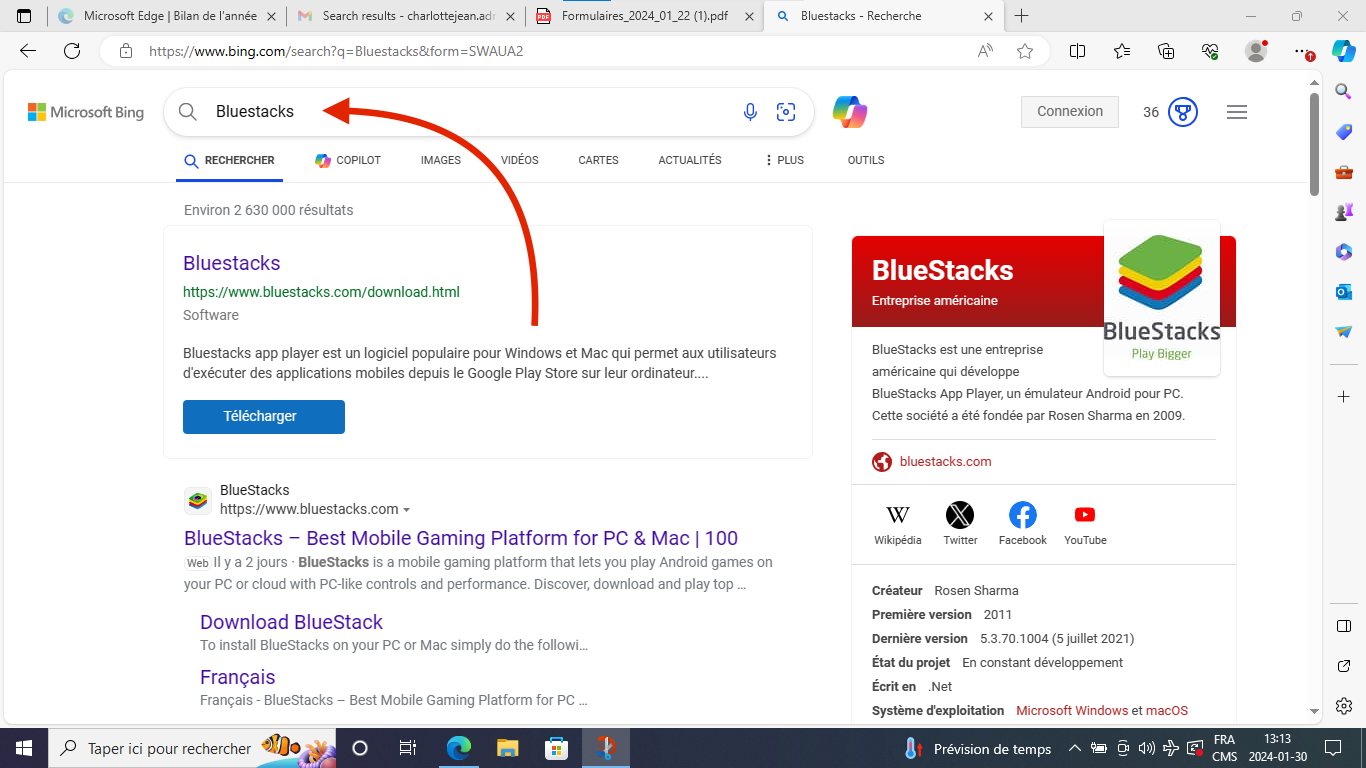The image size is (1366, 768).
Task: Click the microphone voice search icon
Action: [x=750, y=112]
